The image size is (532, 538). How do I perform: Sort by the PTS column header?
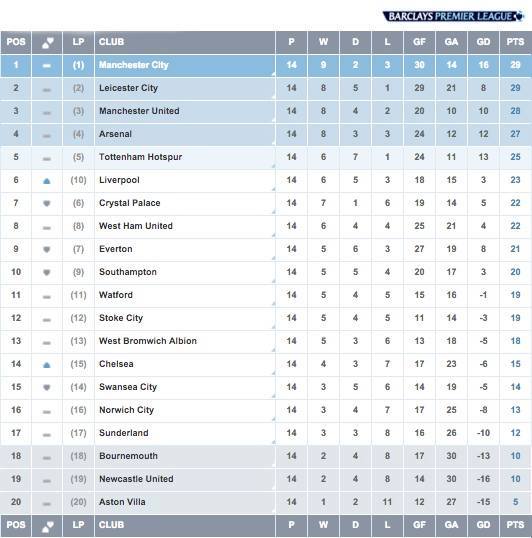coord(515,42)
